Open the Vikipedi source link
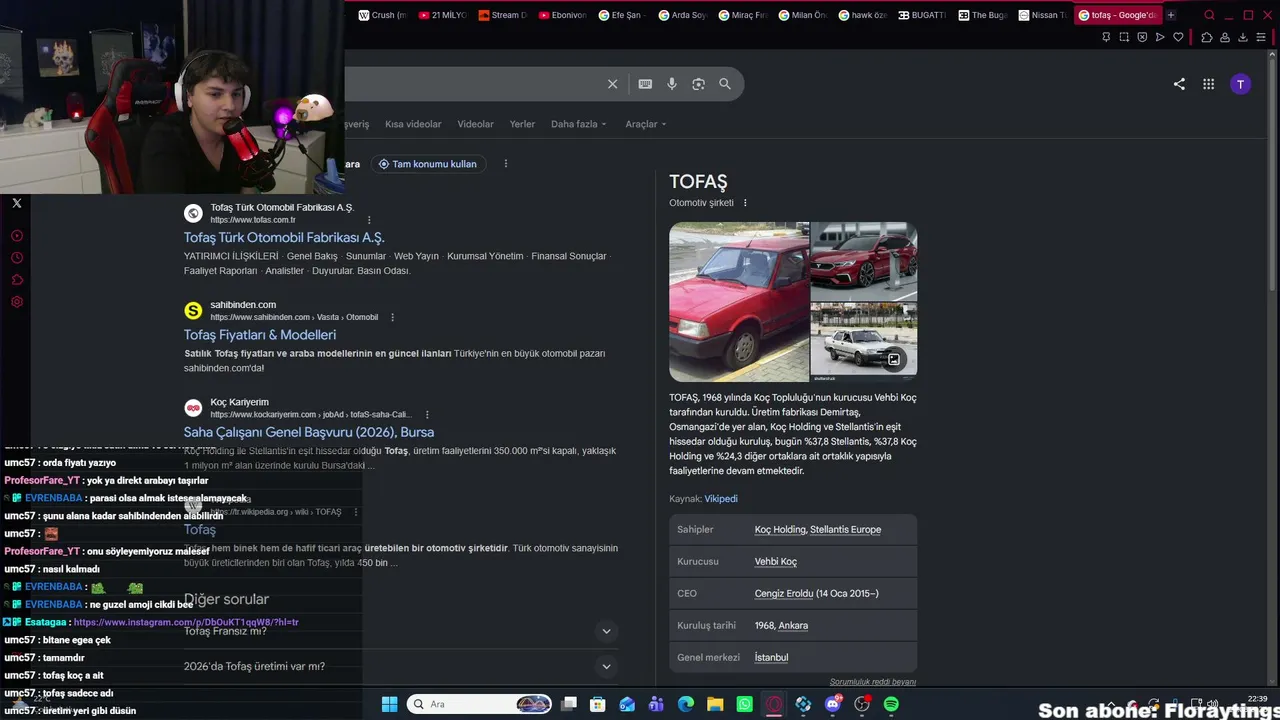The width and height of the screenshot is (1280, 720). pos(721,499)
